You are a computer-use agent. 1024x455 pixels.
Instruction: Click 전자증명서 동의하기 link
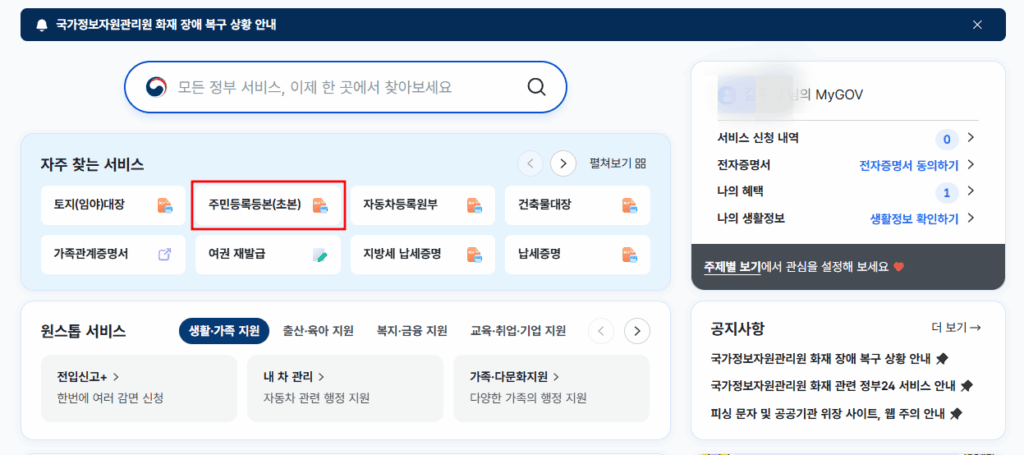coord(909,165)
